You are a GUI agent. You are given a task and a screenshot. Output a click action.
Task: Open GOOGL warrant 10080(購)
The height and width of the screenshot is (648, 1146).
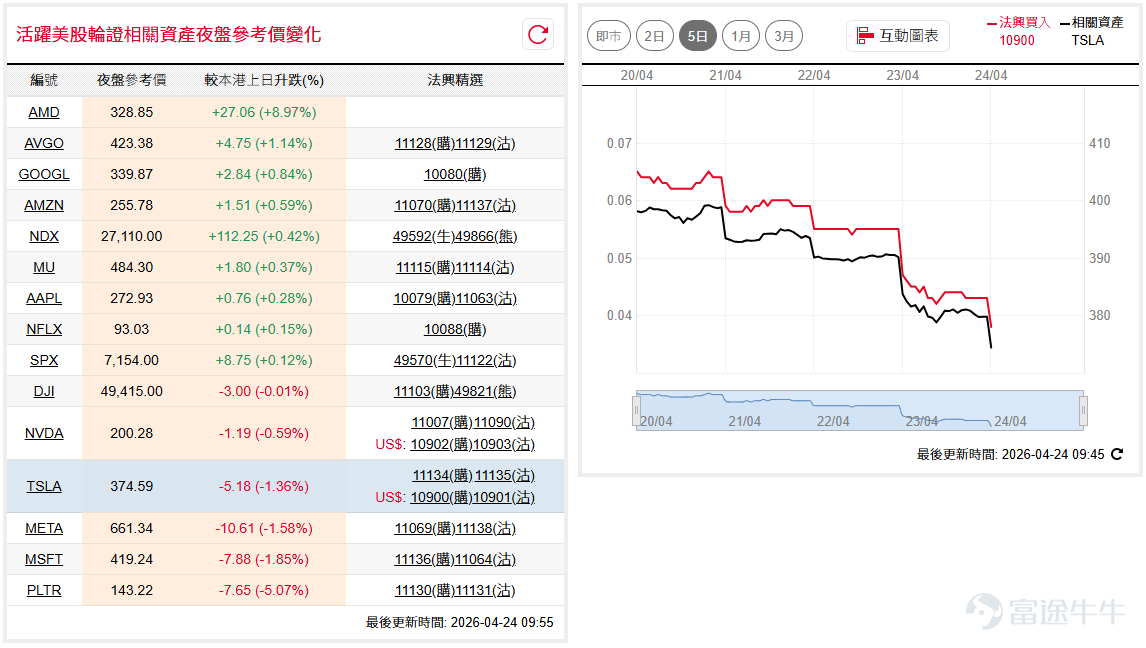455,175
